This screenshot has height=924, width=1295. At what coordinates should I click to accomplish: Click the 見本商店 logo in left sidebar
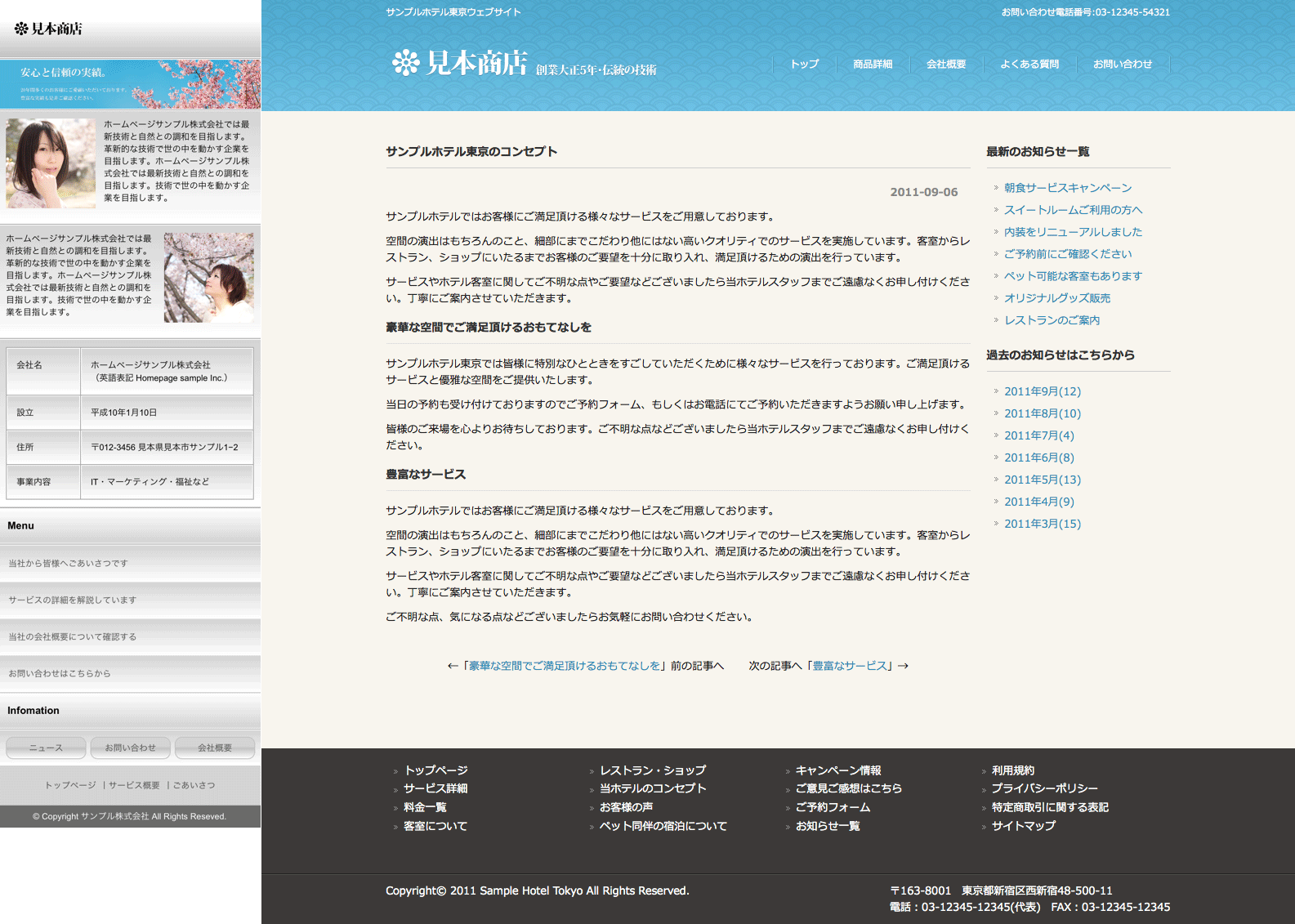48,29
